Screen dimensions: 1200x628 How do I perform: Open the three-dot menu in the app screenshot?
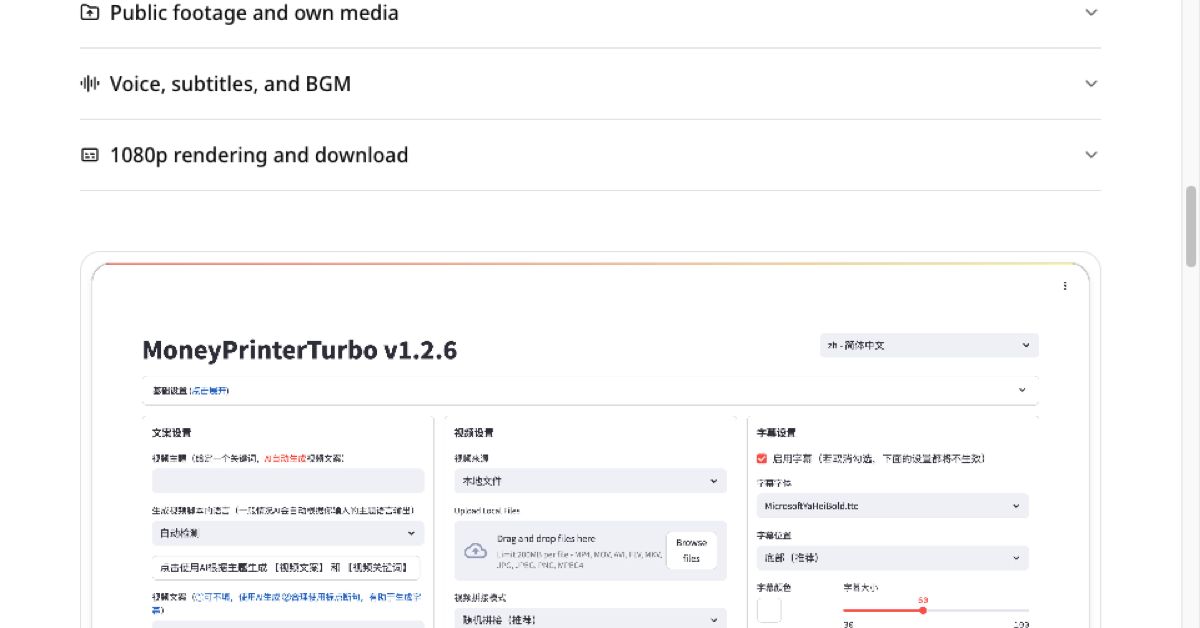coord(1065,286)
